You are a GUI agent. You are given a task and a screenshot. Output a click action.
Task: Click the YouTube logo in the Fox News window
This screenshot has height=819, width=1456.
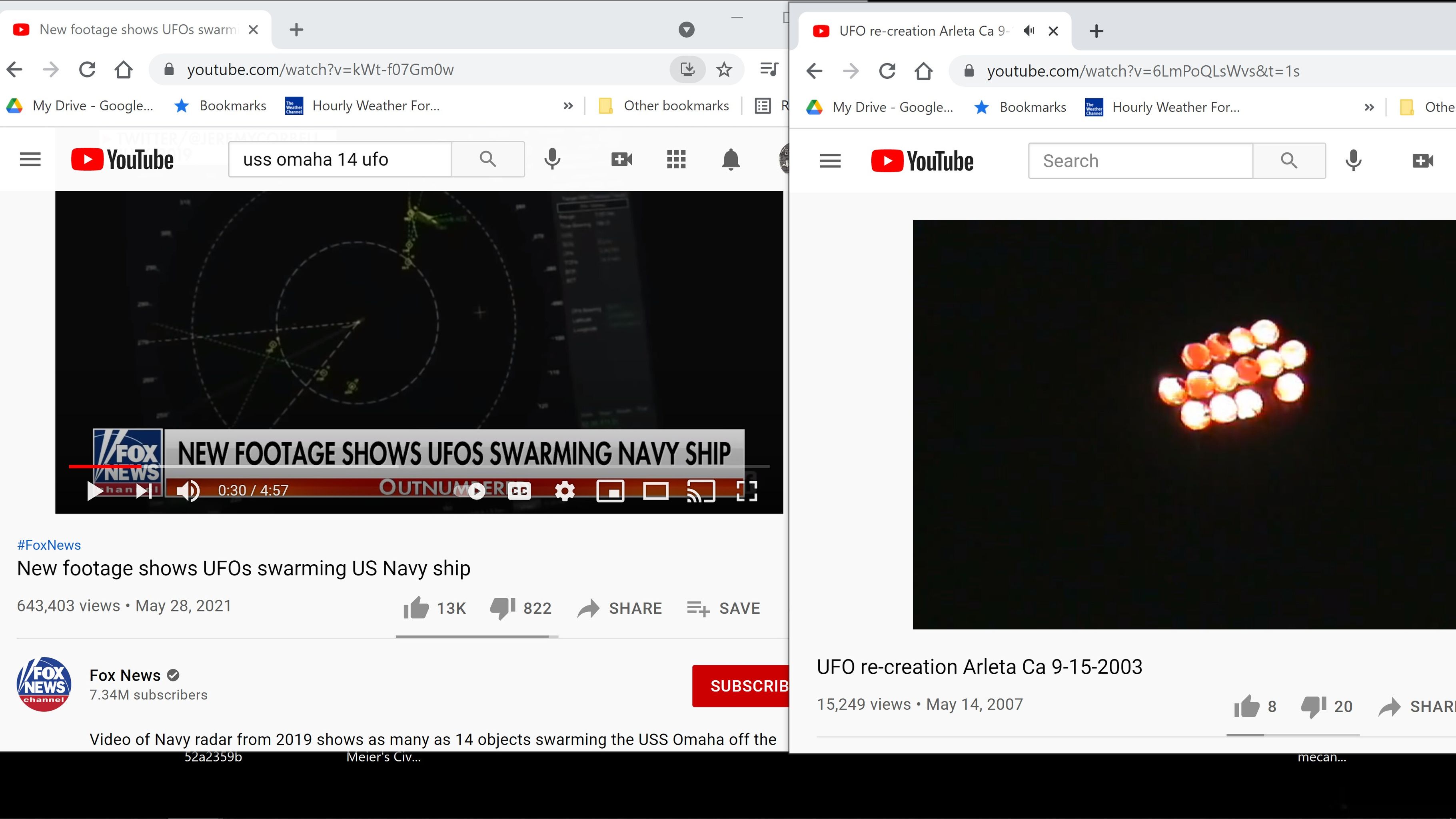click(123, 160)
